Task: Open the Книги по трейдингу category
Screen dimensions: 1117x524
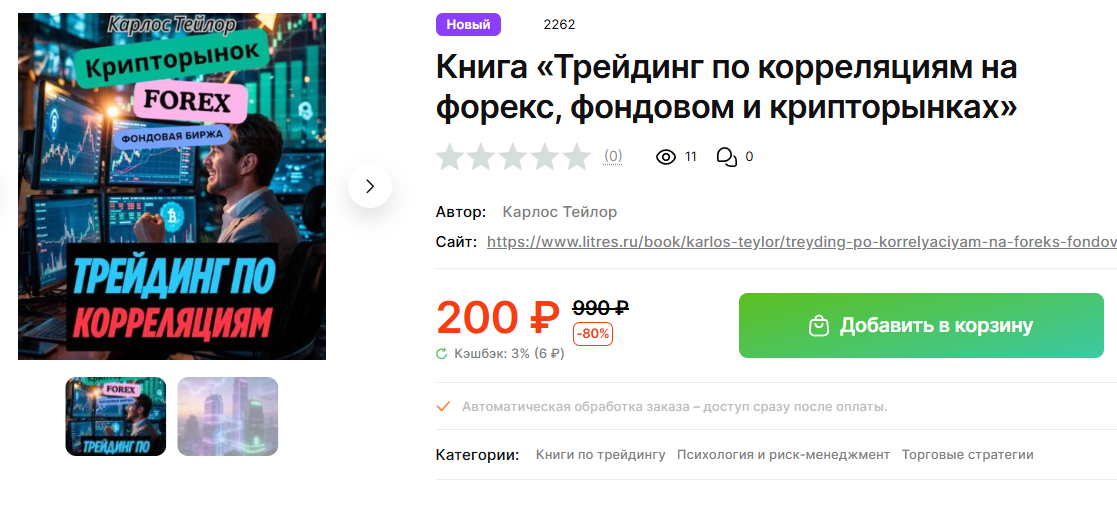Action: click(601, 455)
